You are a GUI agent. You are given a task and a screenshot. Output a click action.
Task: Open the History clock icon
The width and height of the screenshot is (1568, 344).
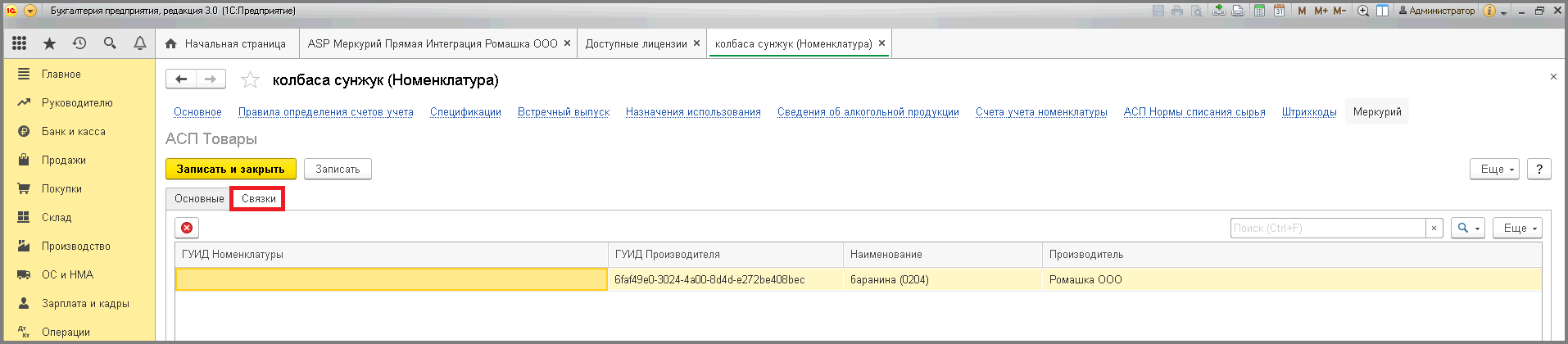click(79, 43)
